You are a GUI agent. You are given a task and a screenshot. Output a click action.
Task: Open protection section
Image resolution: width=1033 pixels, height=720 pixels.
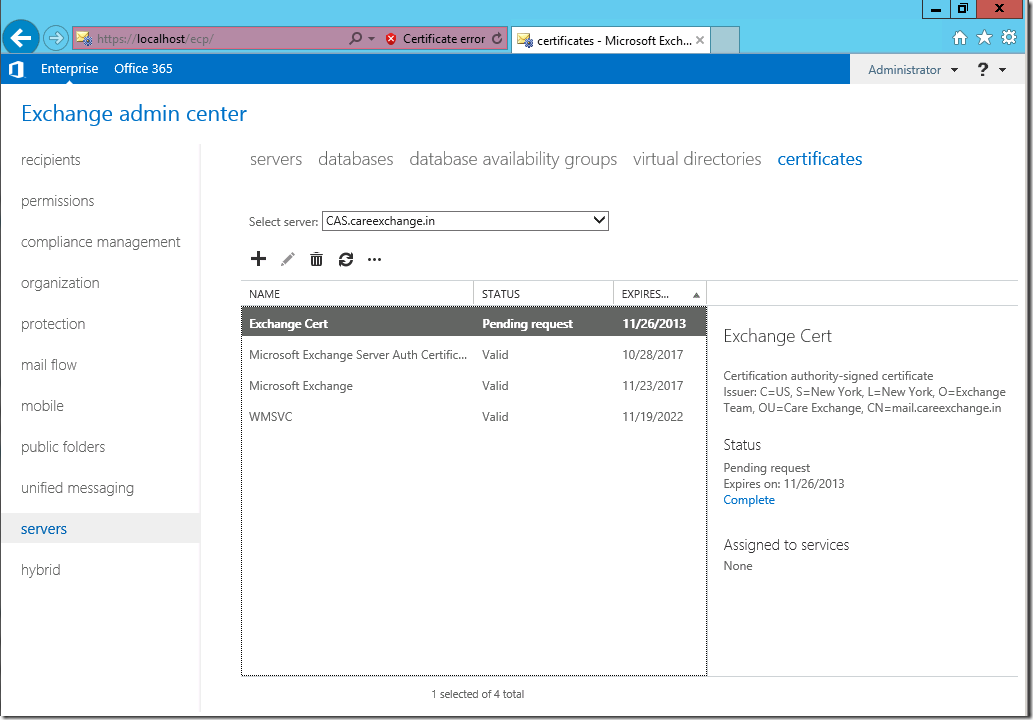pyautogui.click(x=53, y=324)
